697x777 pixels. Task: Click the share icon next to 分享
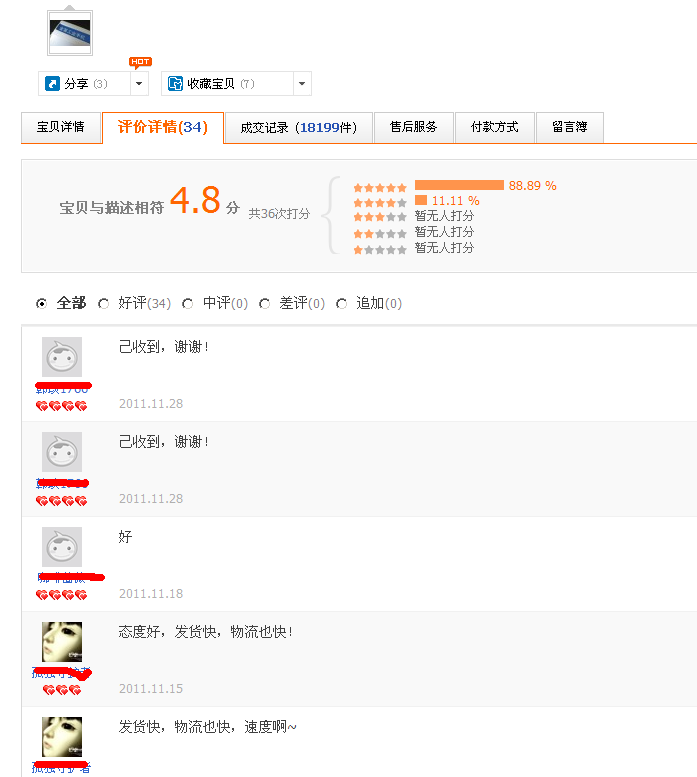(x=52, y=84)
